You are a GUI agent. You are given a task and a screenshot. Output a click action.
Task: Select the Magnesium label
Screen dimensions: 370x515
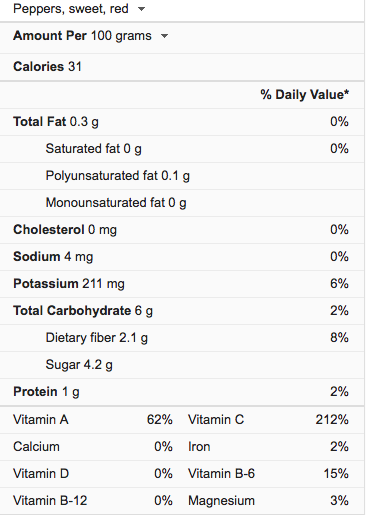point(221,501)
